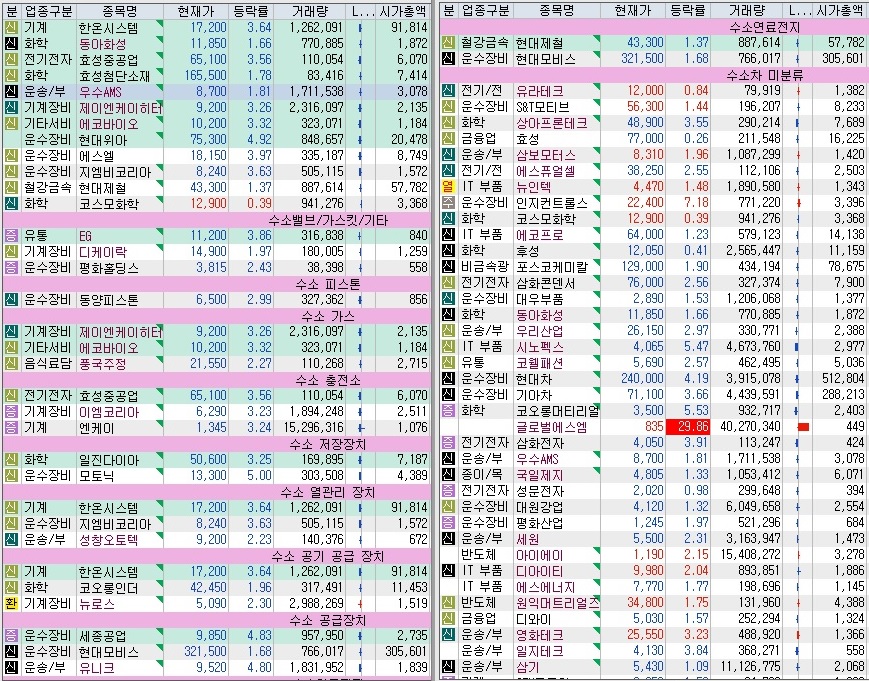Click the 에스에너지 stock name
The height and width of the screenshot is (681, 869).
point(545,587)
